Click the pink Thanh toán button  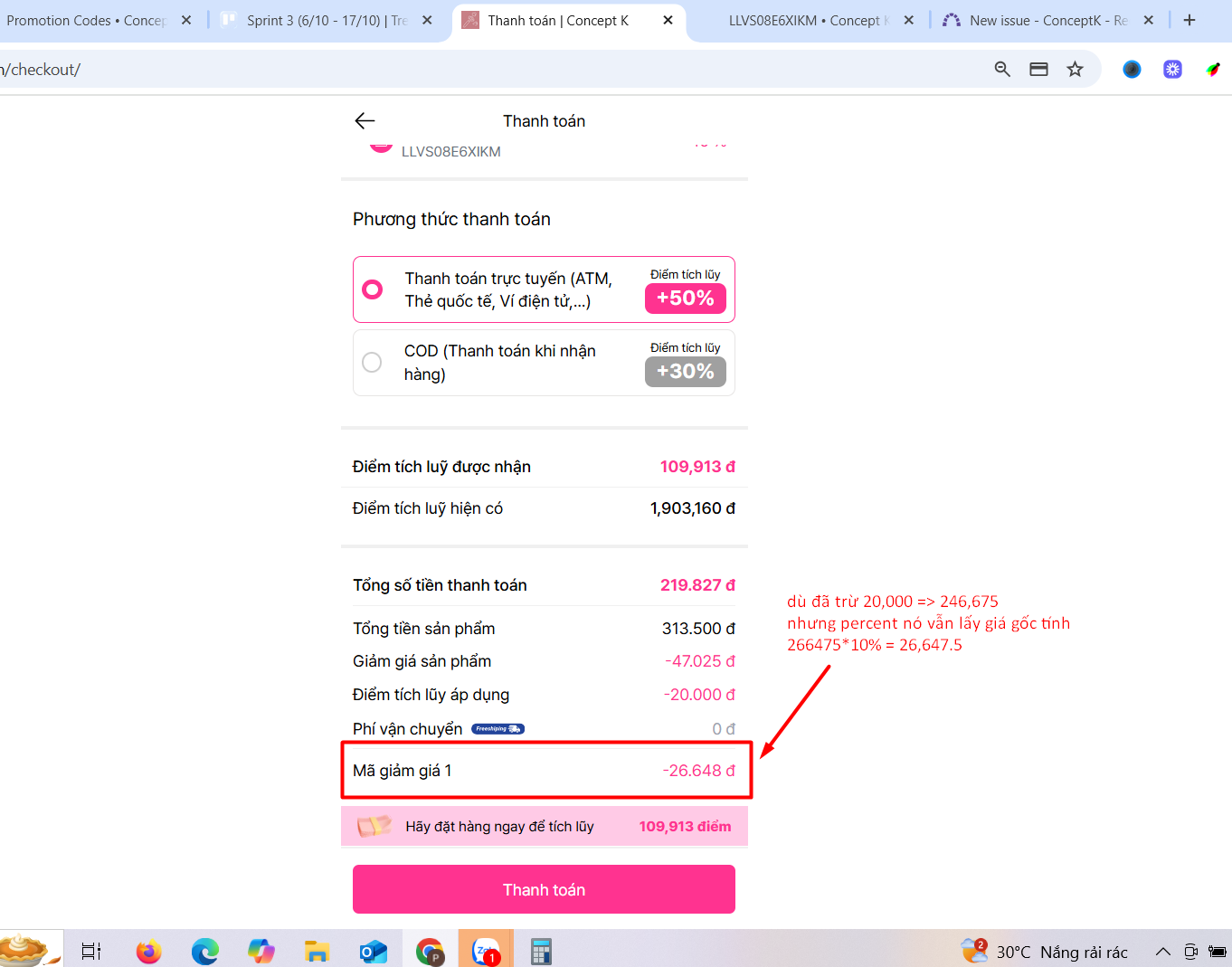(x=544, y=889)
